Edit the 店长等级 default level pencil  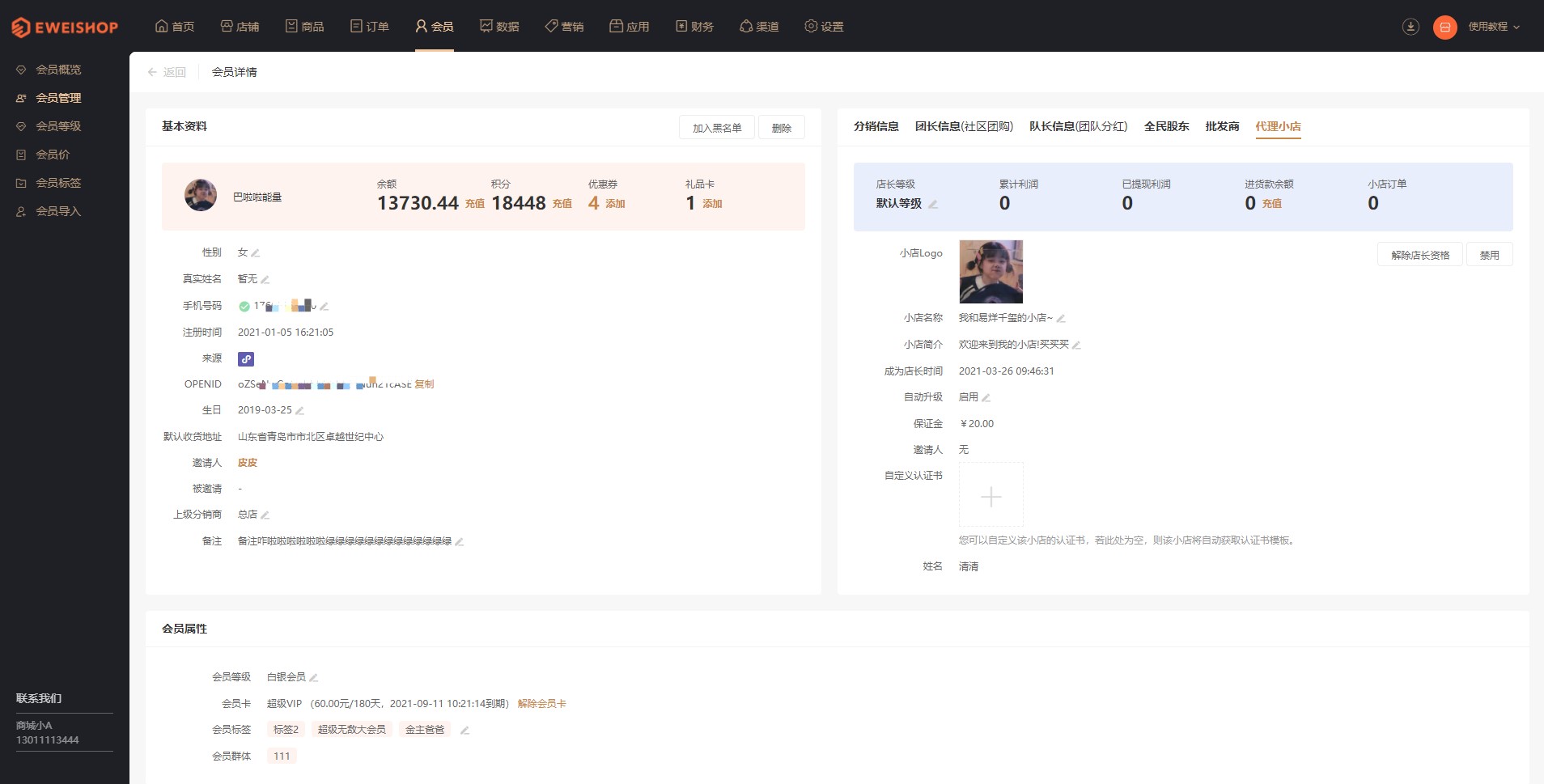(933, 204)
